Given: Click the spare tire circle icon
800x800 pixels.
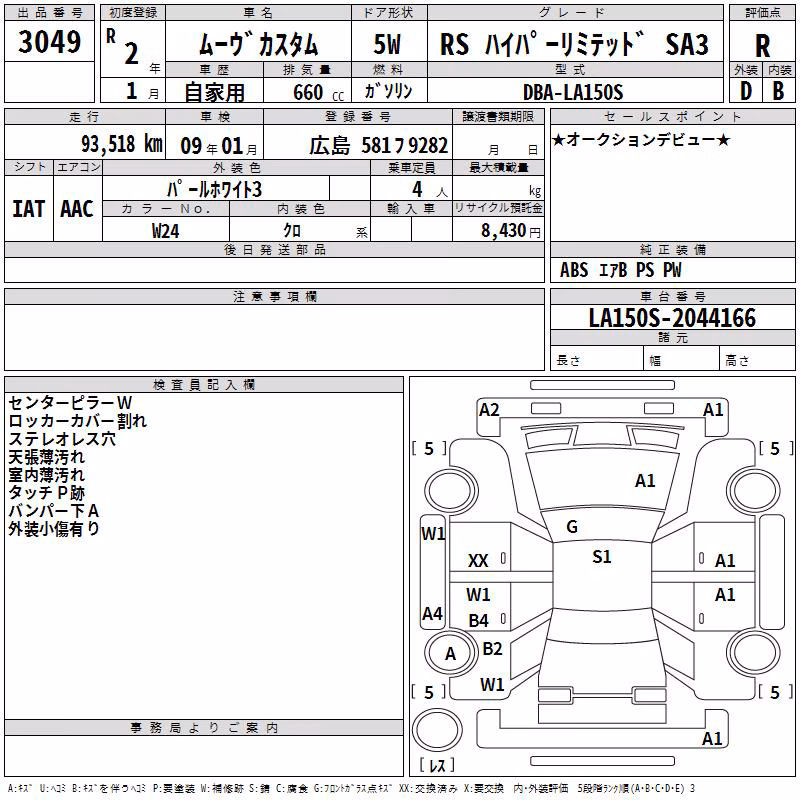Looking at the screenshot, I should [x=437, y=729].
